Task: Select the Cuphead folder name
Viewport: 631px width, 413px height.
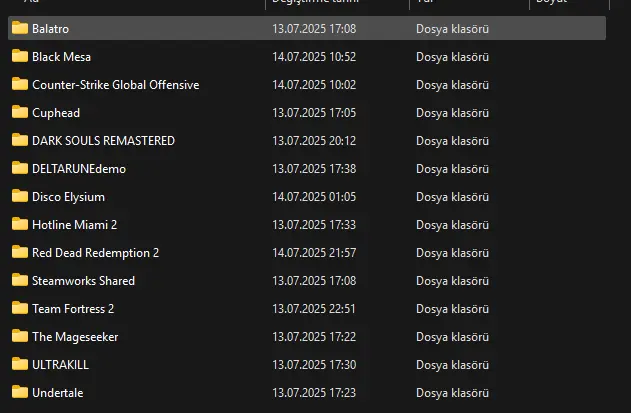Action: click(56, 113)
